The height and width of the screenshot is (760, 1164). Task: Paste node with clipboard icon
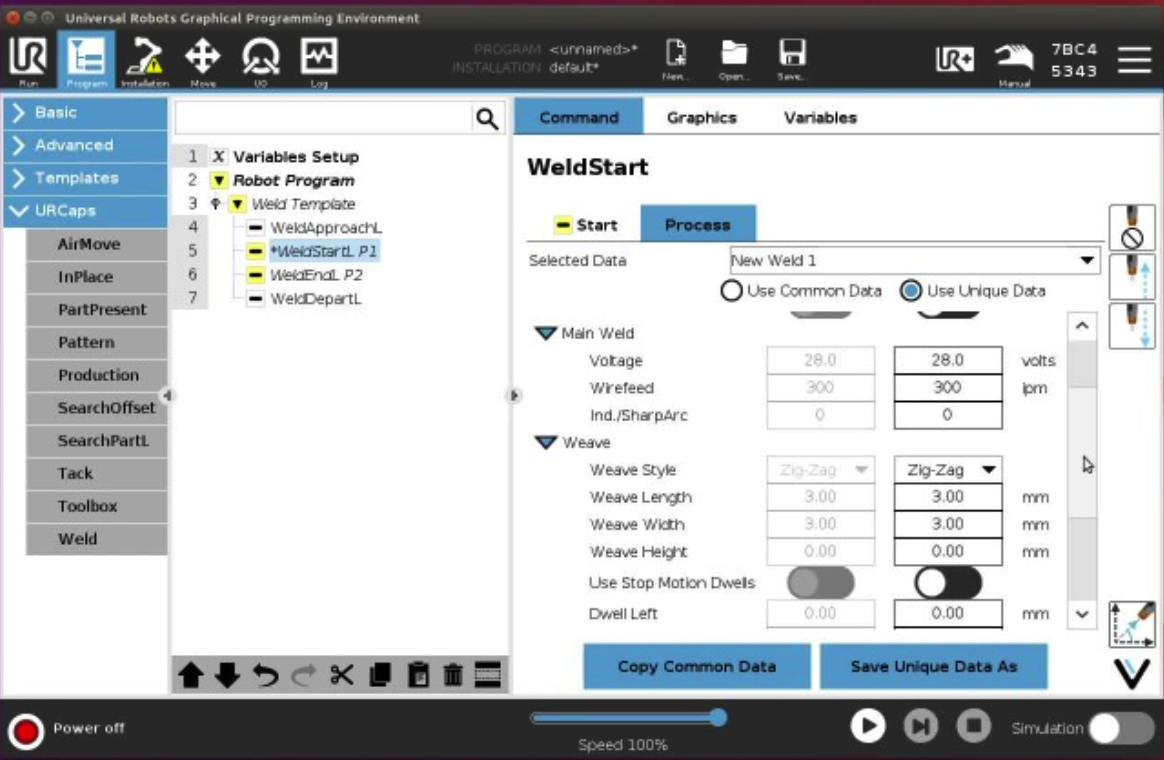tap(418, 675)
